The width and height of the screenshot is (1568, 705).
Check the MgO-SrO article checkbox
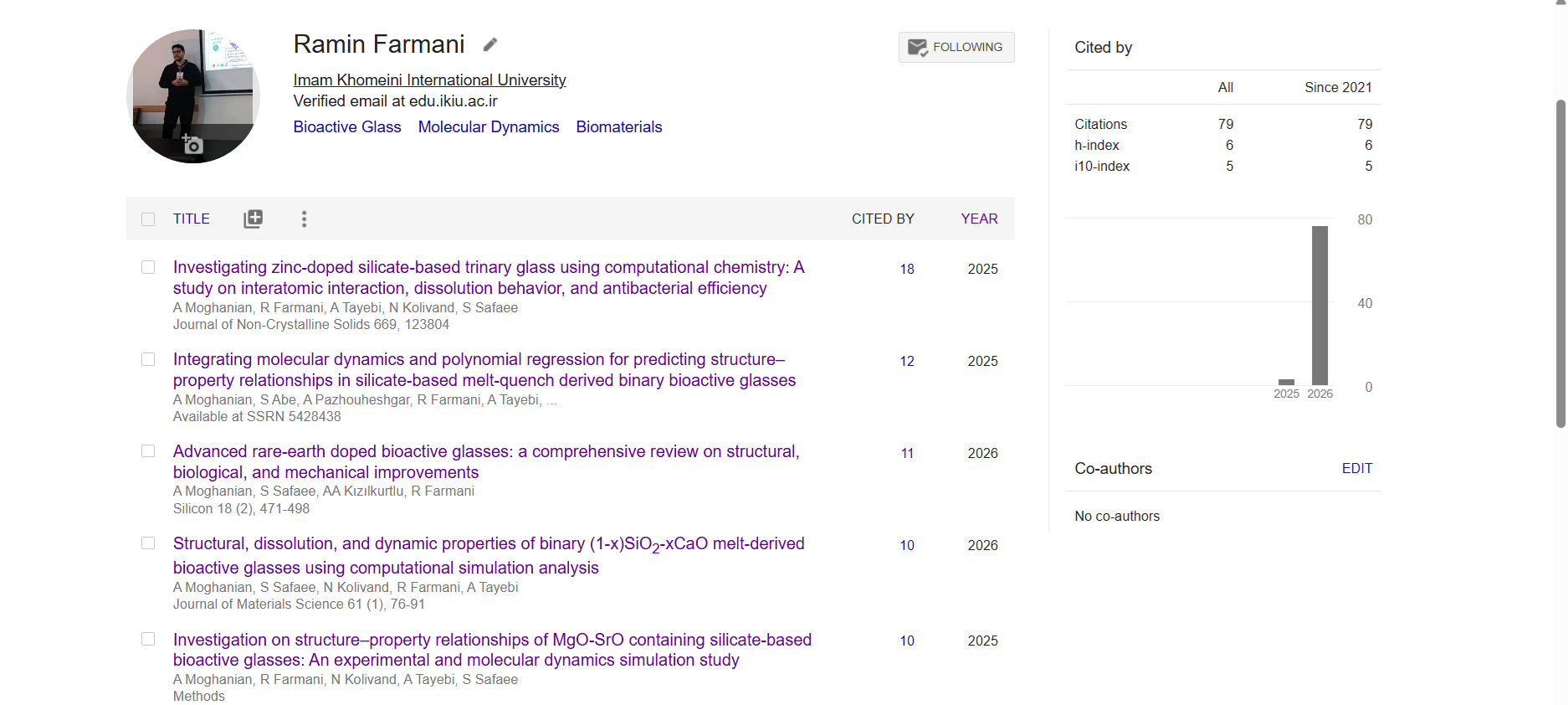(x=148, y=639)
